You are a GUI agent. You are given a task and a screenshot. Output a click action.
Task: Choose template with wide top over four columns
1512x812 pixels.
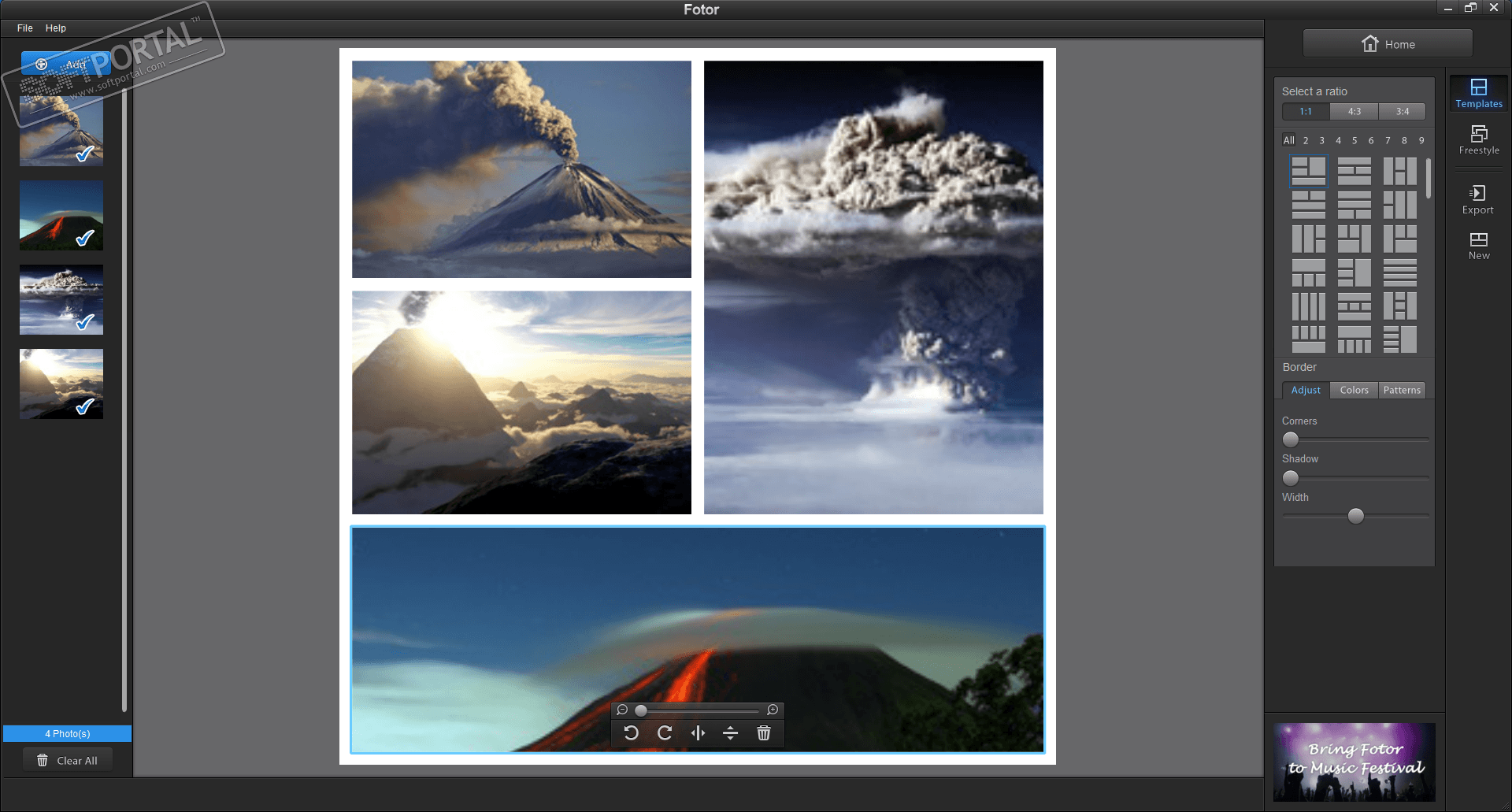(x=1354, y=339)
